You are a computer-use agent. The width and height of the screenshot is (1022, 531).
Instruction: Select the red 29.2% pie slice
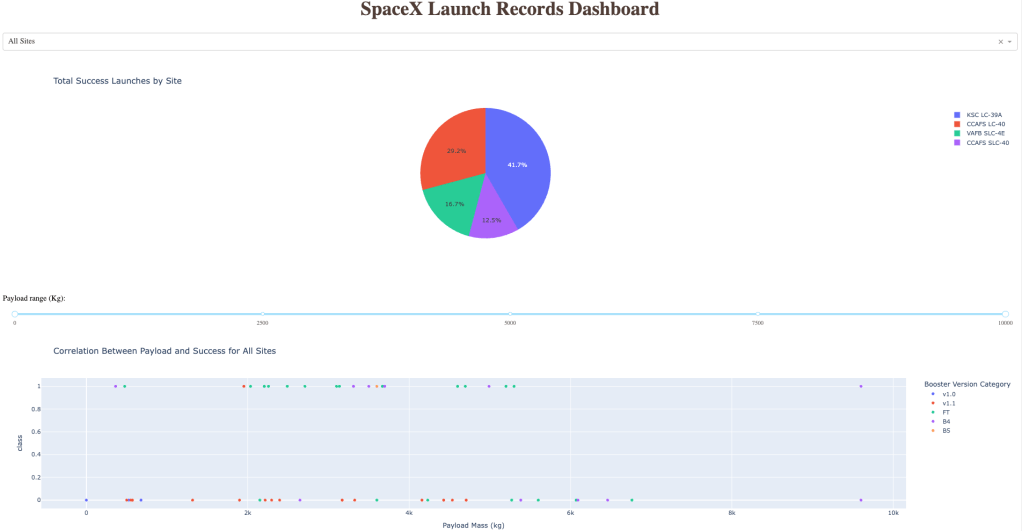452,148
